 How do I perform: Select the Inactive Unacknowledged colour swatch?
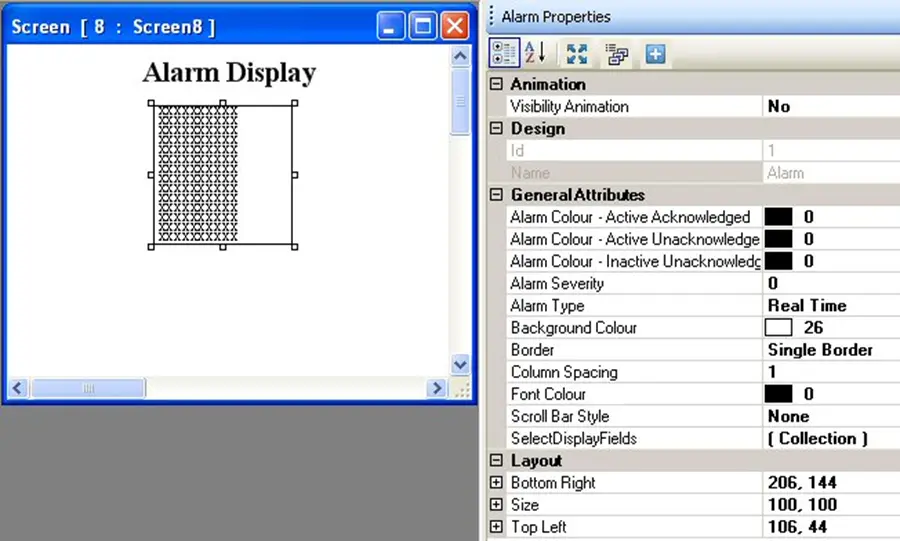tap(778, 261)
